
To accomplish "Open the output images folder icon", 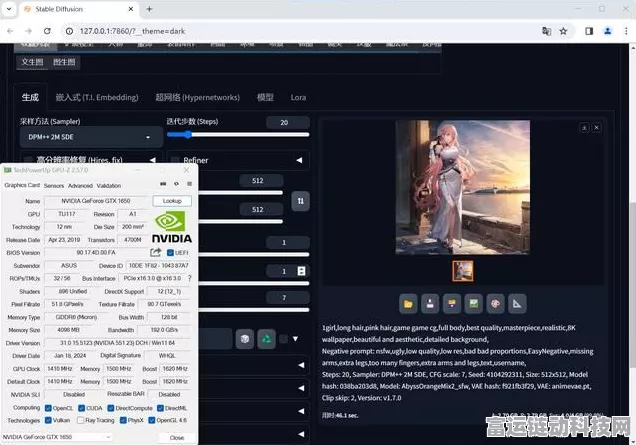I will click(408, 304).
